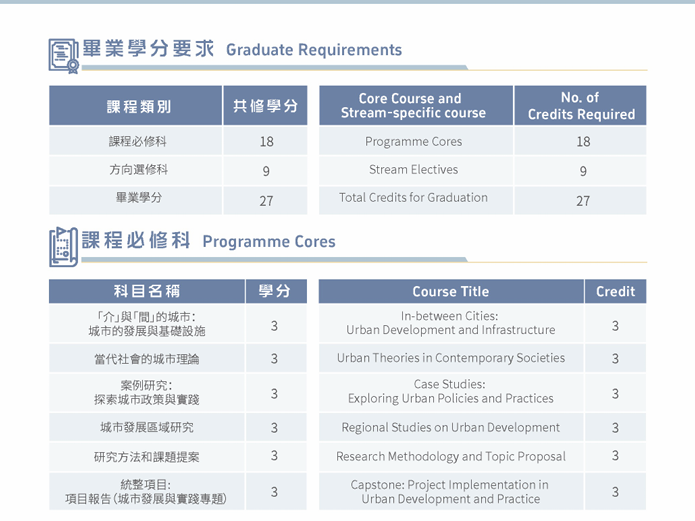
Task: Click 學分 value 3 beside 統整項目
Action: coord(276,492)
